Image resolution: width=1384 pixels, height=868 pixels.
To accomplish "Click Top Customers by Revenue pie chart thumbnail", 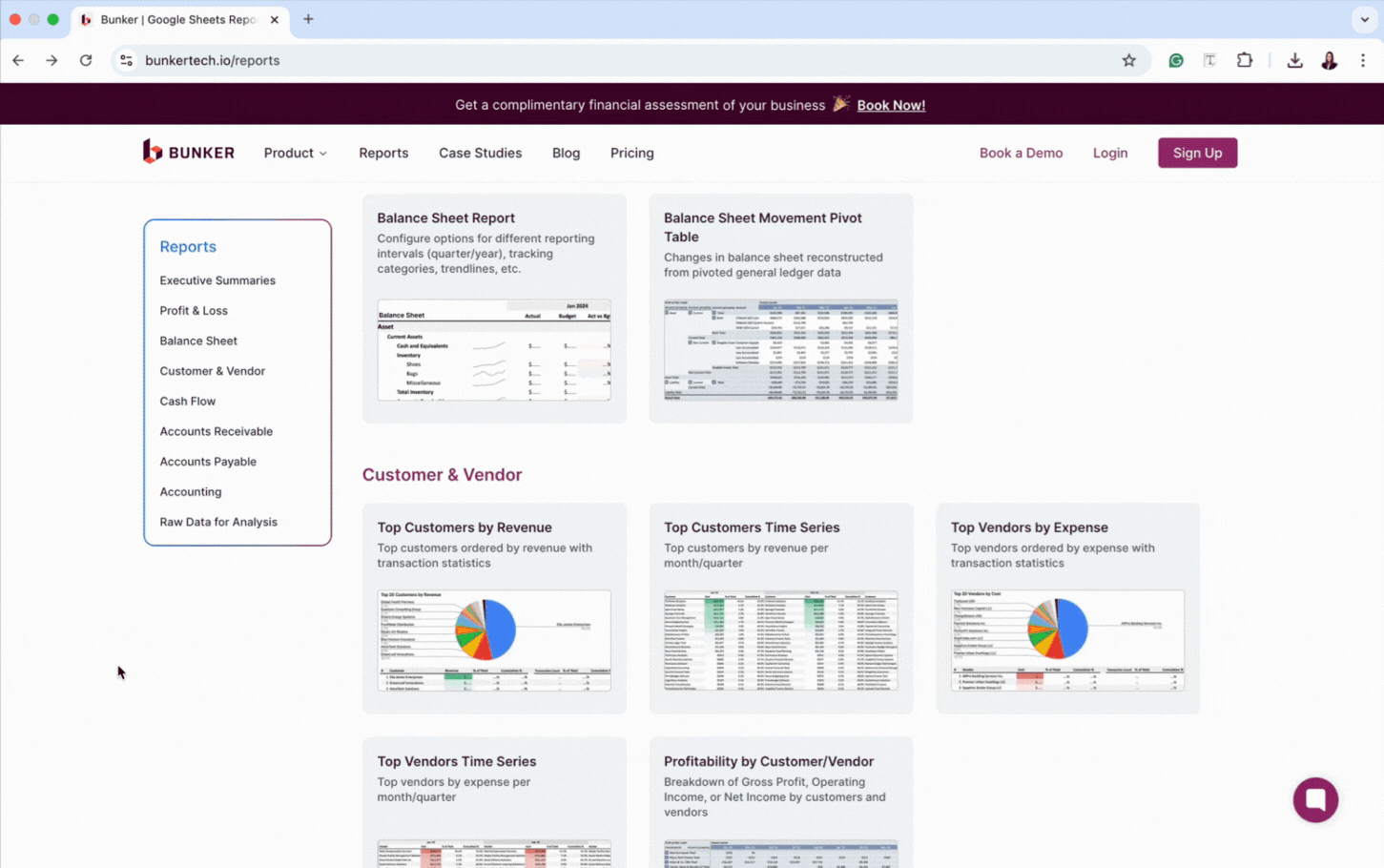I will click(x=494, y=640).
